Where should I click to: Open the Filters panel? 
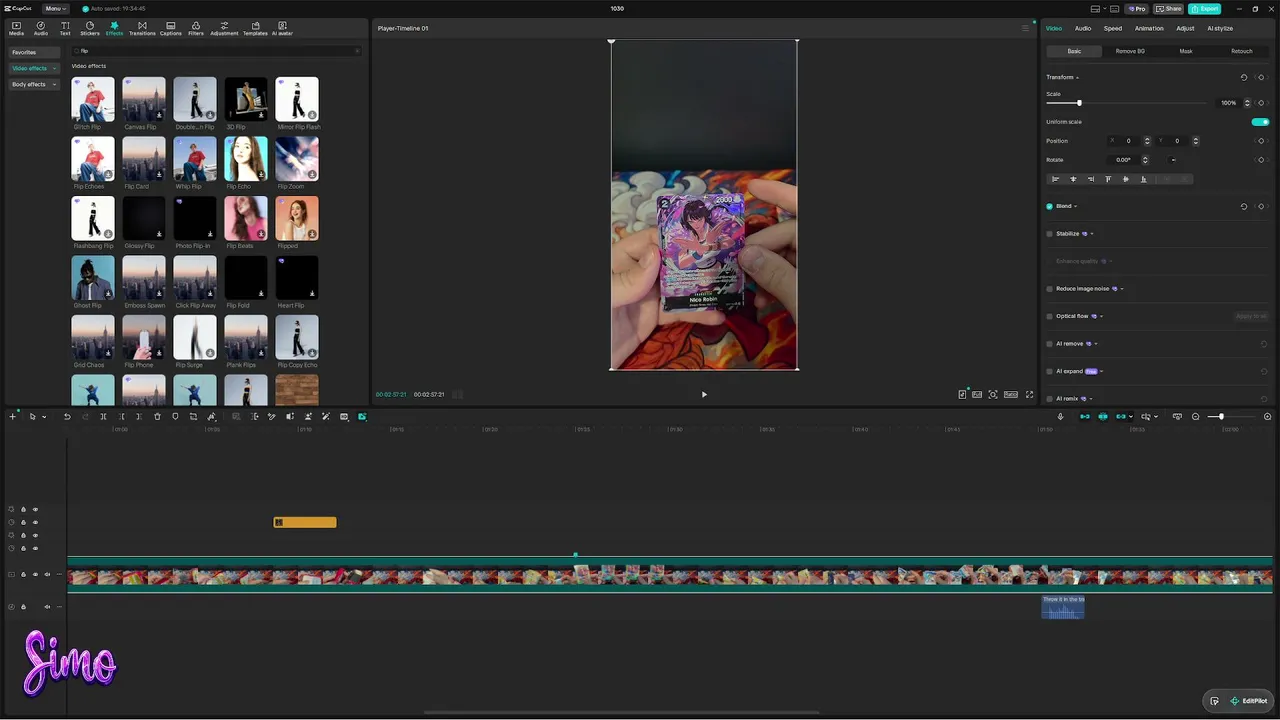coord(196,28)
